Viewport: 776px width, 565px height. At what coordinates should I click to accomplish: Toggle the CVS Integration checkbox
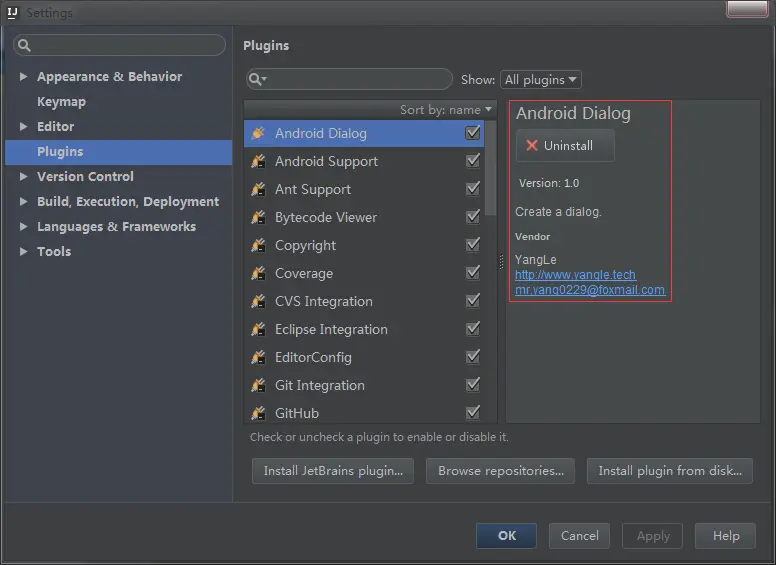click(473, 301)
